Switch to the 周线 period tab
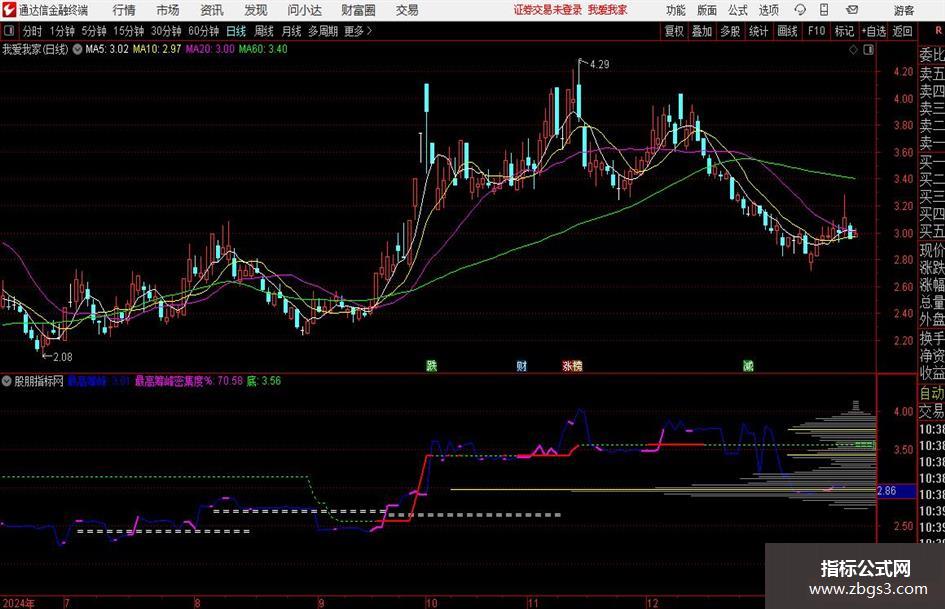This screenshot has width=945, height=609. click(264, 31)
